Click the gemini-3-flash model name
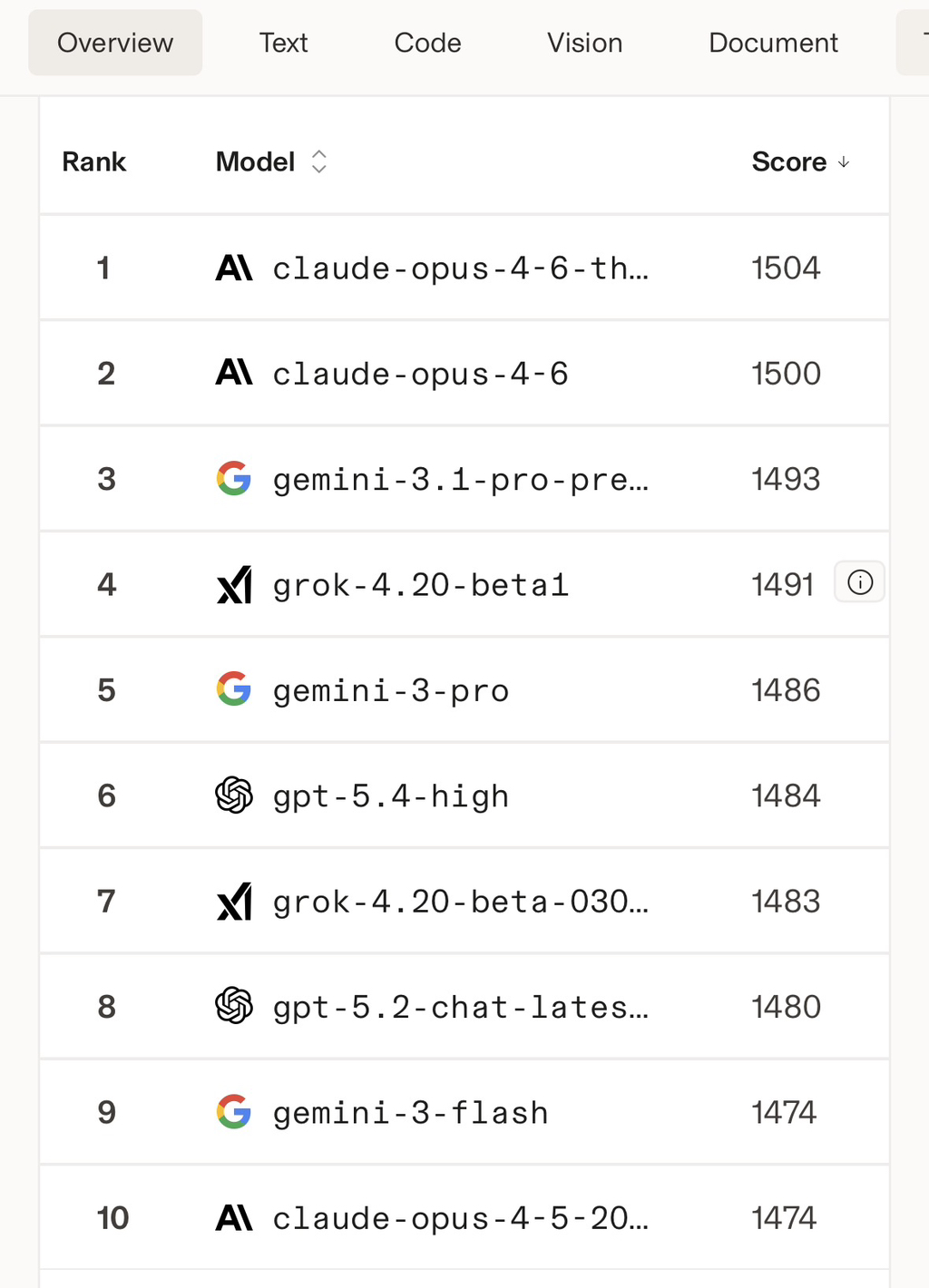This screenshot has height=1288, width=929. [410, 1112]
